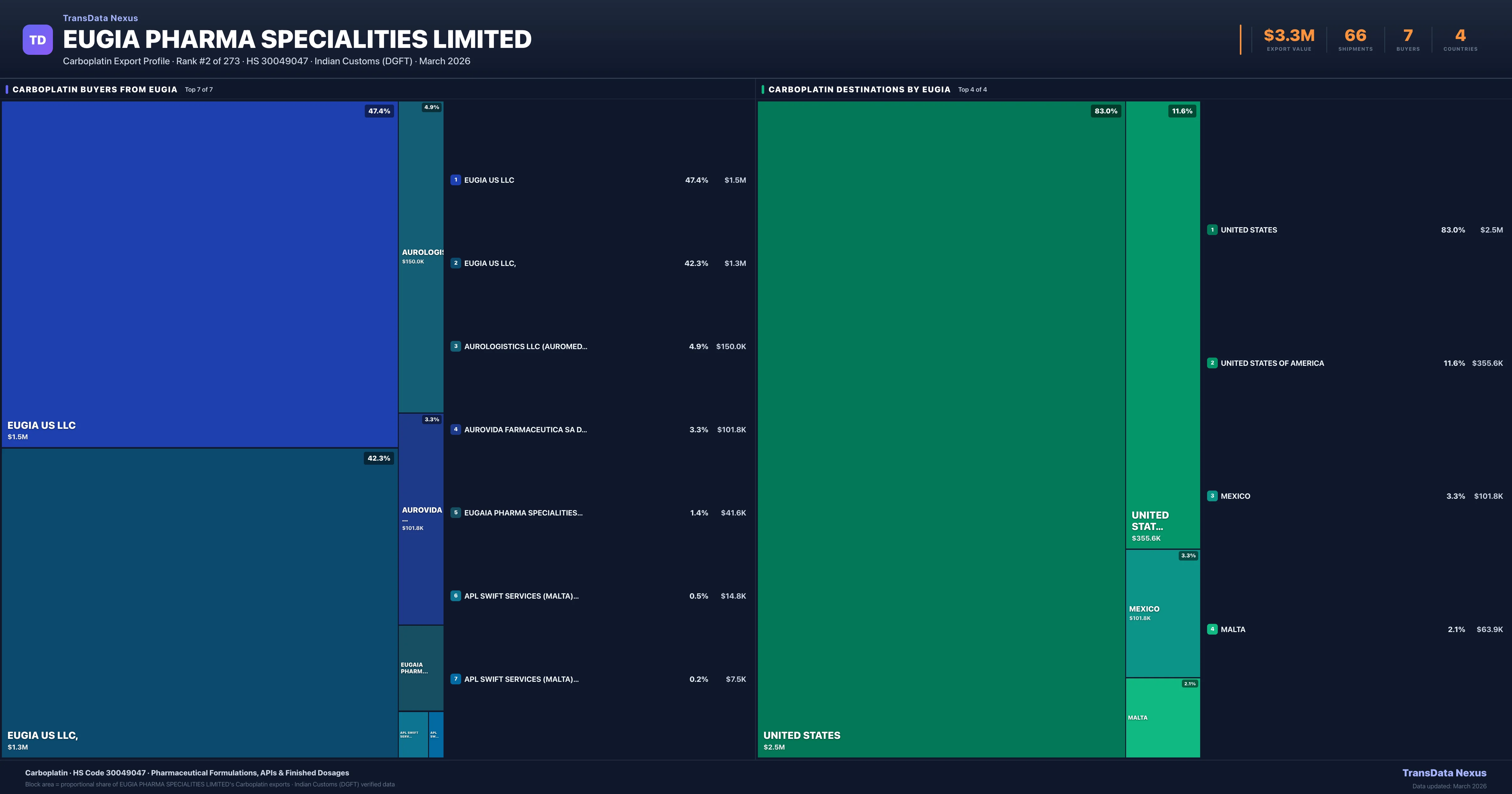Click the MEXICO $101.8K treemap tile
Viewport: 1512px width, 794px height.
1162,613
